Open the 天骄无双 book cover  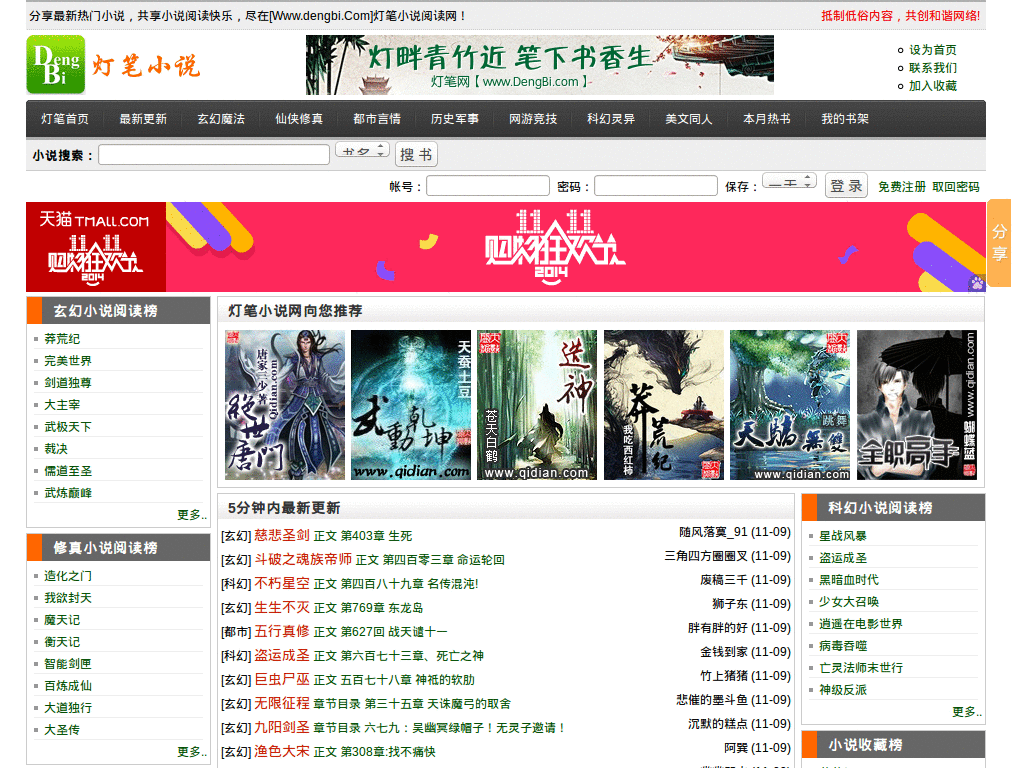[790, 405]
